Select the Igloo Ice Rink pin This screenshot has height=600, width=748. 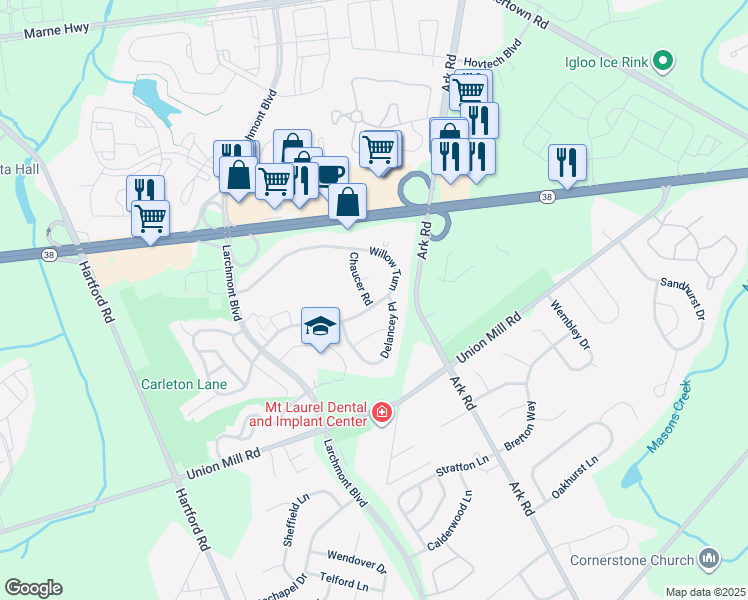[x=663, y=62]
